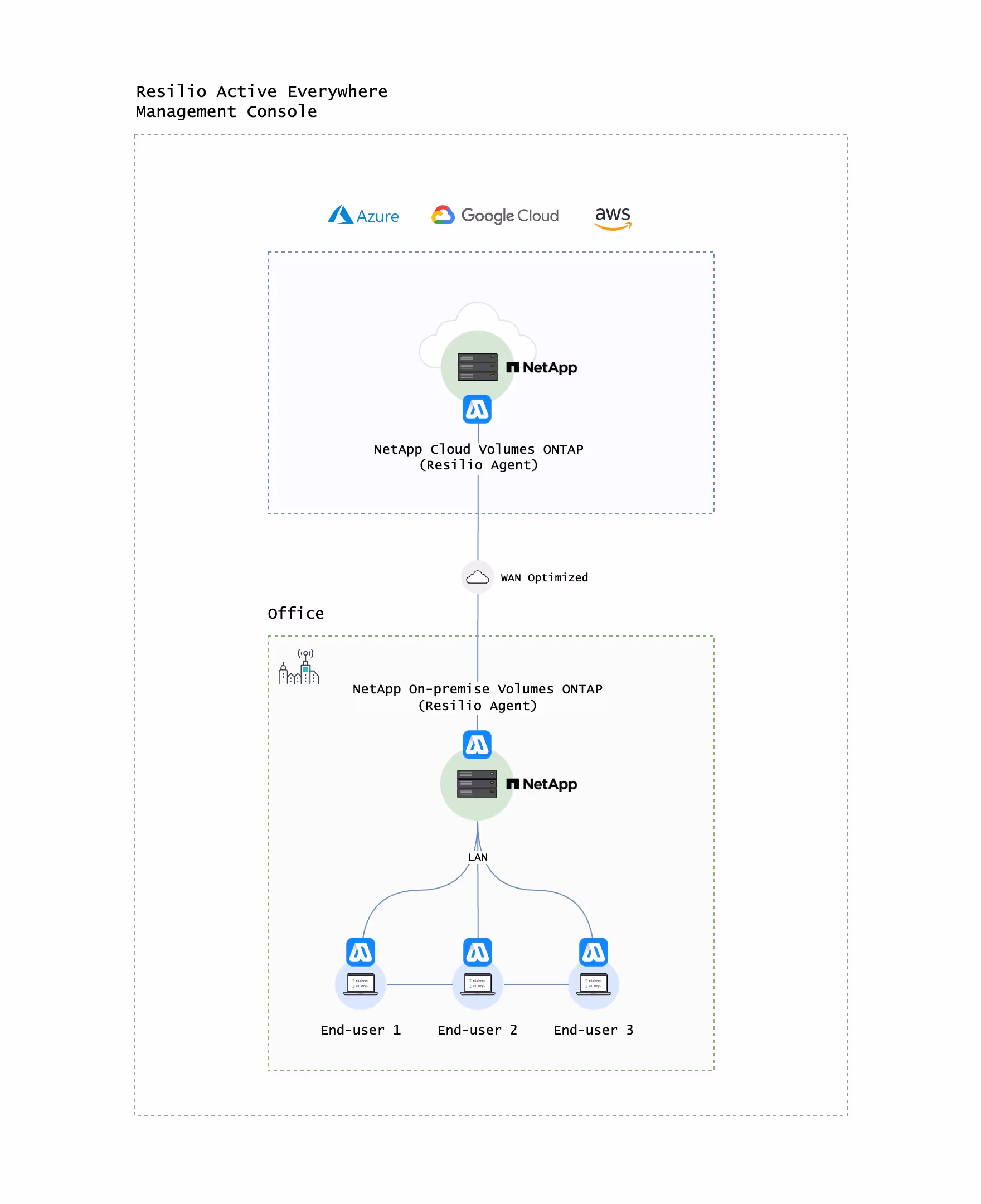Click the WAN Optimized cloud icon
This screenshot has height=1204, width=981.
point(478,577)
